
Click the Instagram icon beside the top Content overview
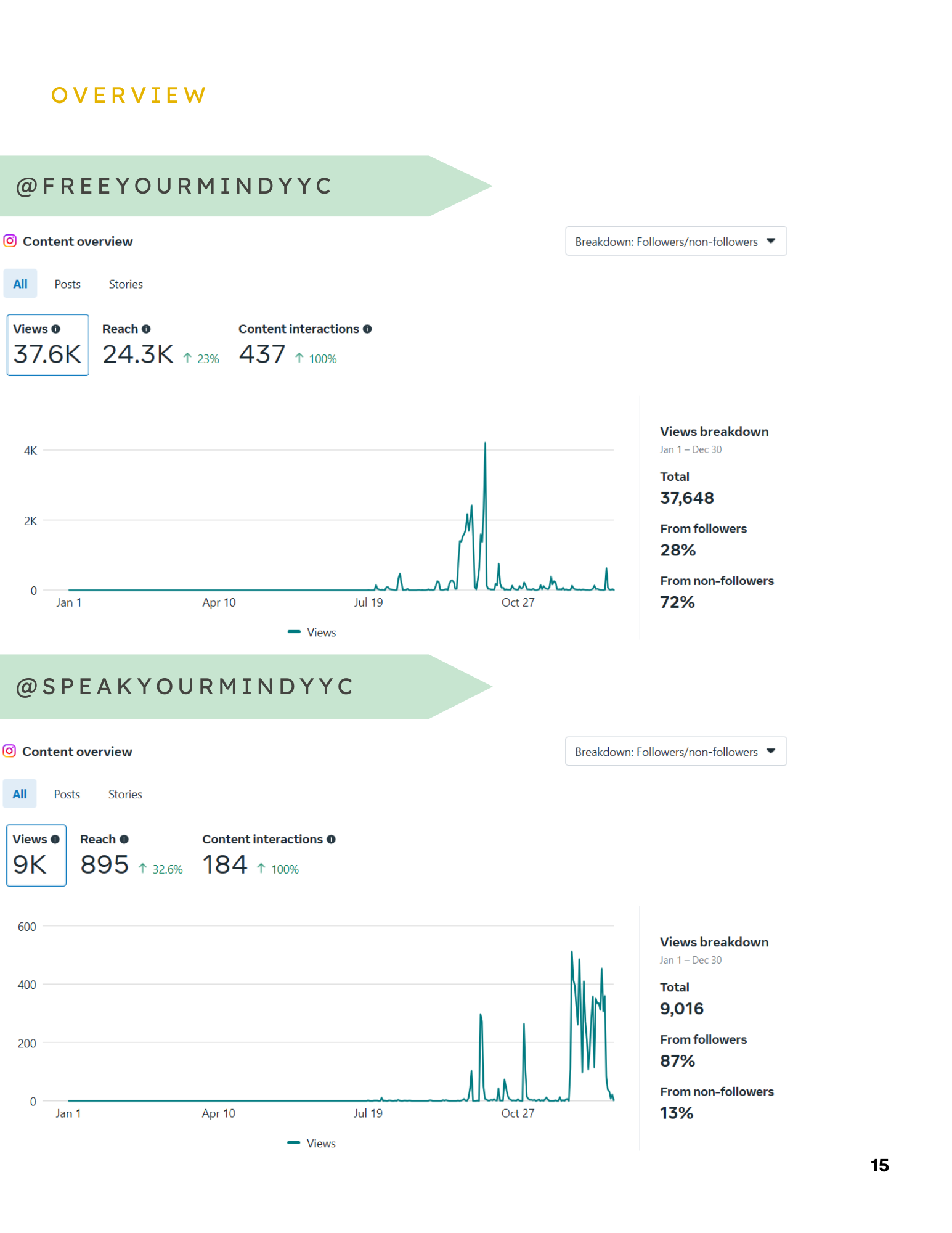(10, 241)
